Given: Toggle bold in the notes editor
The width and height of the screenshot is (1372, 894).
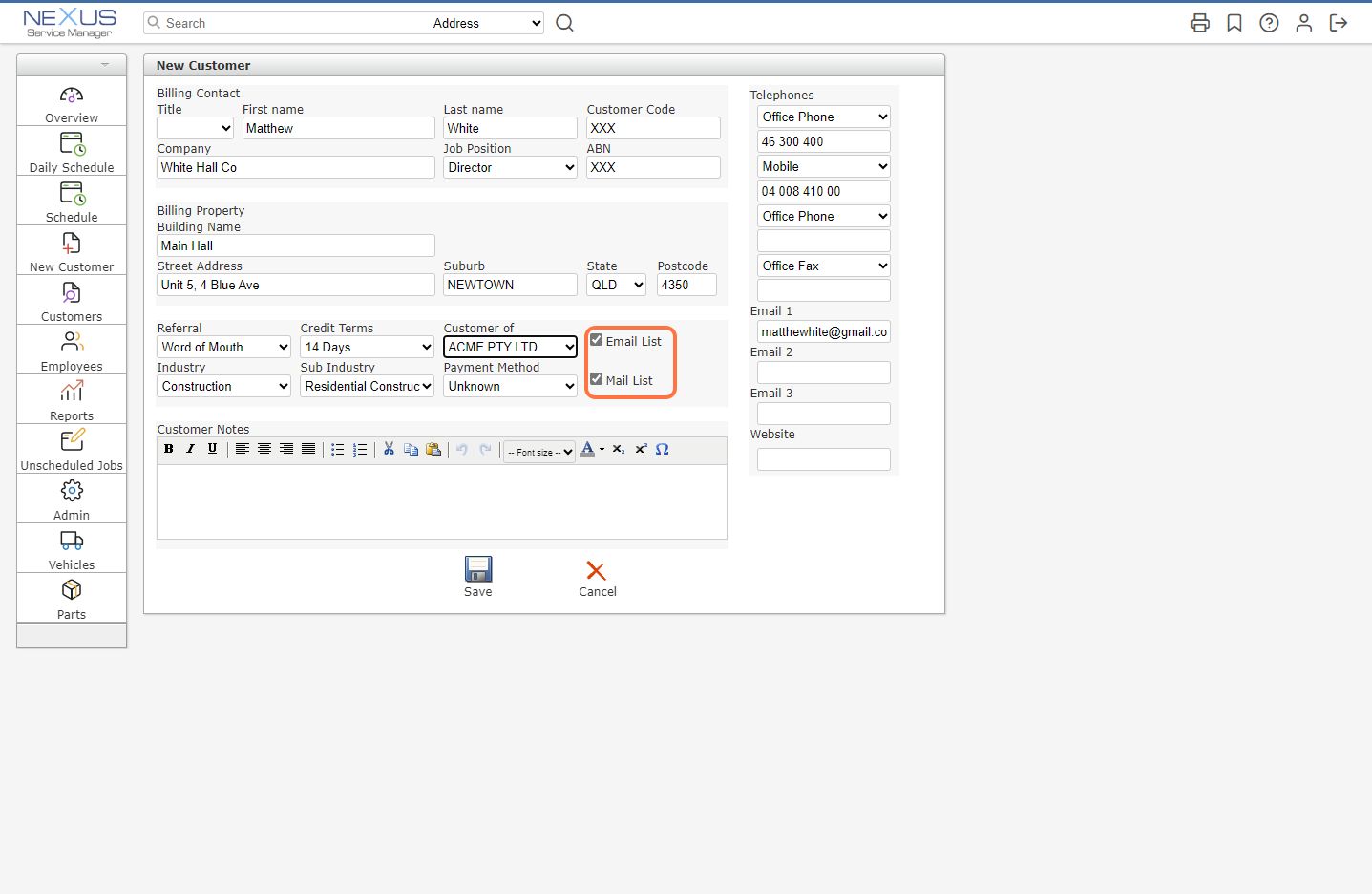Looking at the screenshot, I should (x=169, y=449).
